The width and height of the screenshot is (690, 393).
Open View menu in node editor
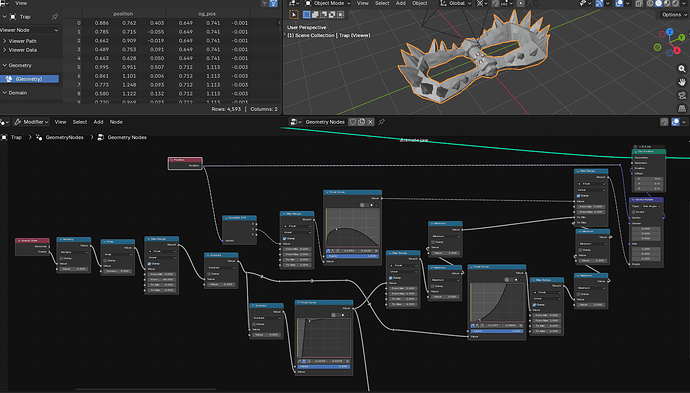tap(60, 122)
